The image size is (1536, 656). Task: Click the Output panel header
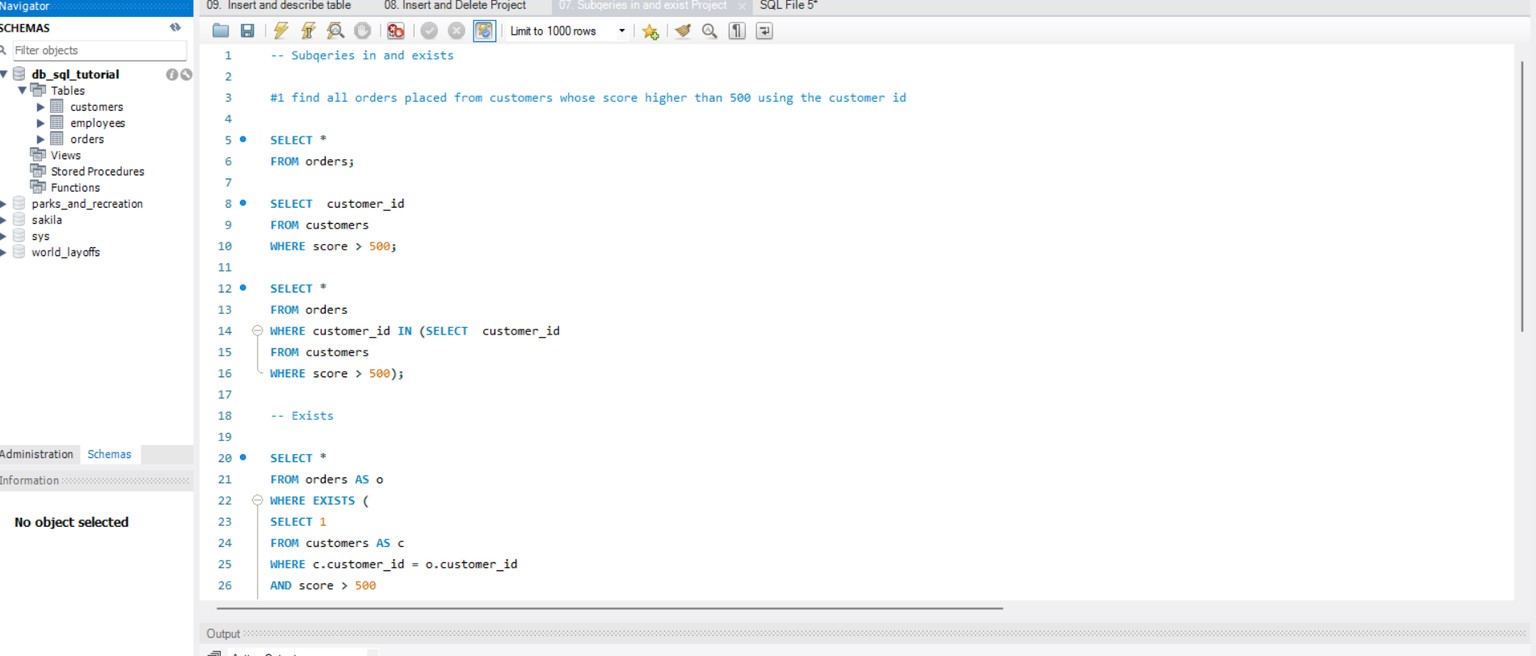[x=865, y=633]
